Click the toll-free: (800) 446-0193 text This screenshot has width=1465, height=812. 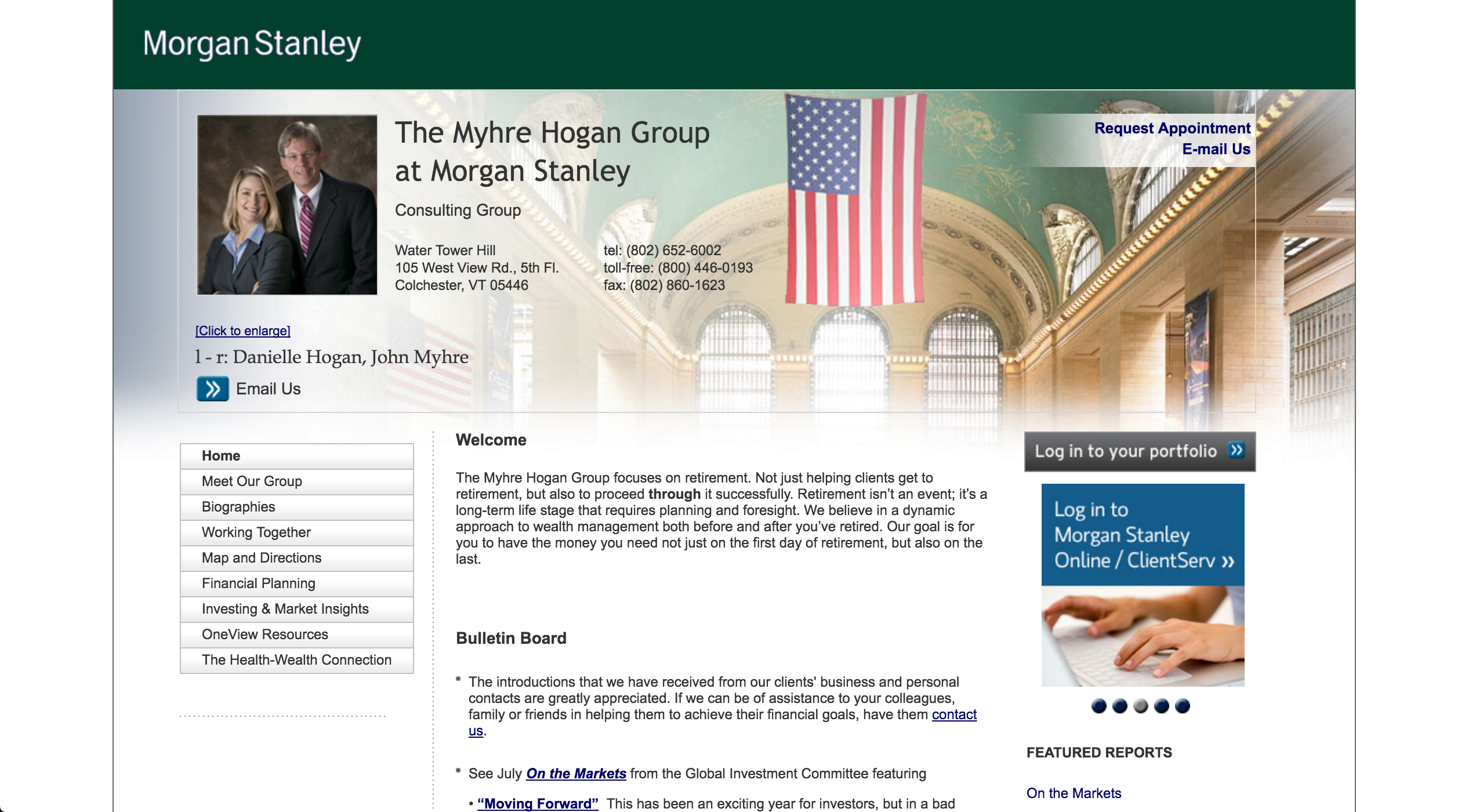pyautogui.click(x=678, y=268)
